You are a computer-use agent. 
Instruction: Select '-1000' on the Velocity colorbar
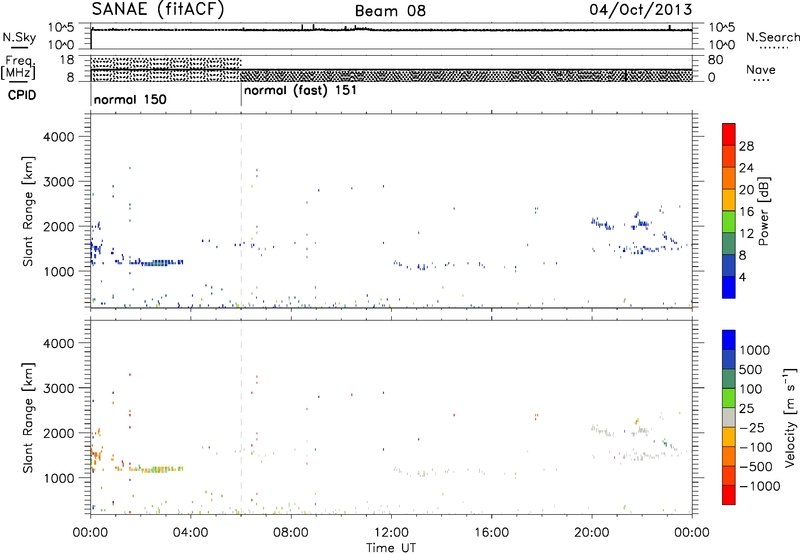[x=760, y=486]
